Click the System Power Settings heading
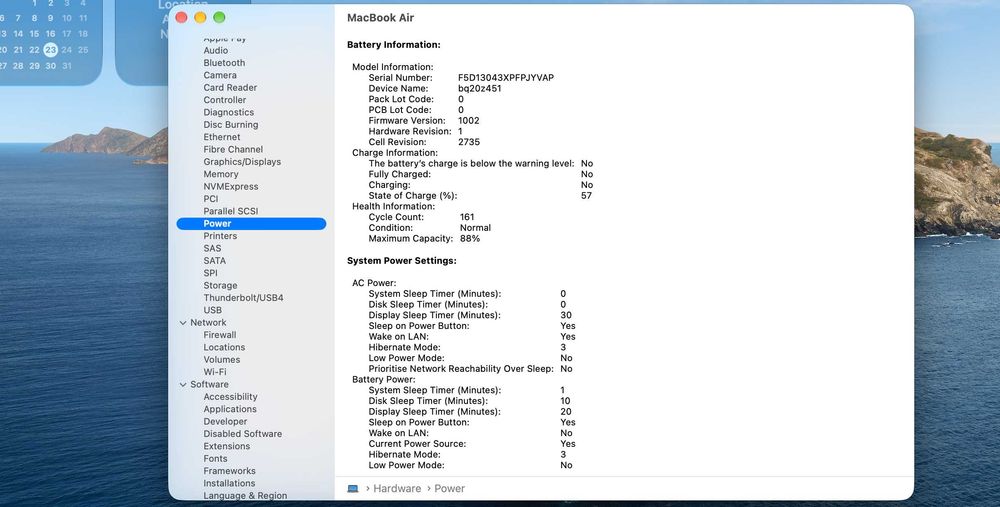This screenshot has width=1000, height=507. 402,261
